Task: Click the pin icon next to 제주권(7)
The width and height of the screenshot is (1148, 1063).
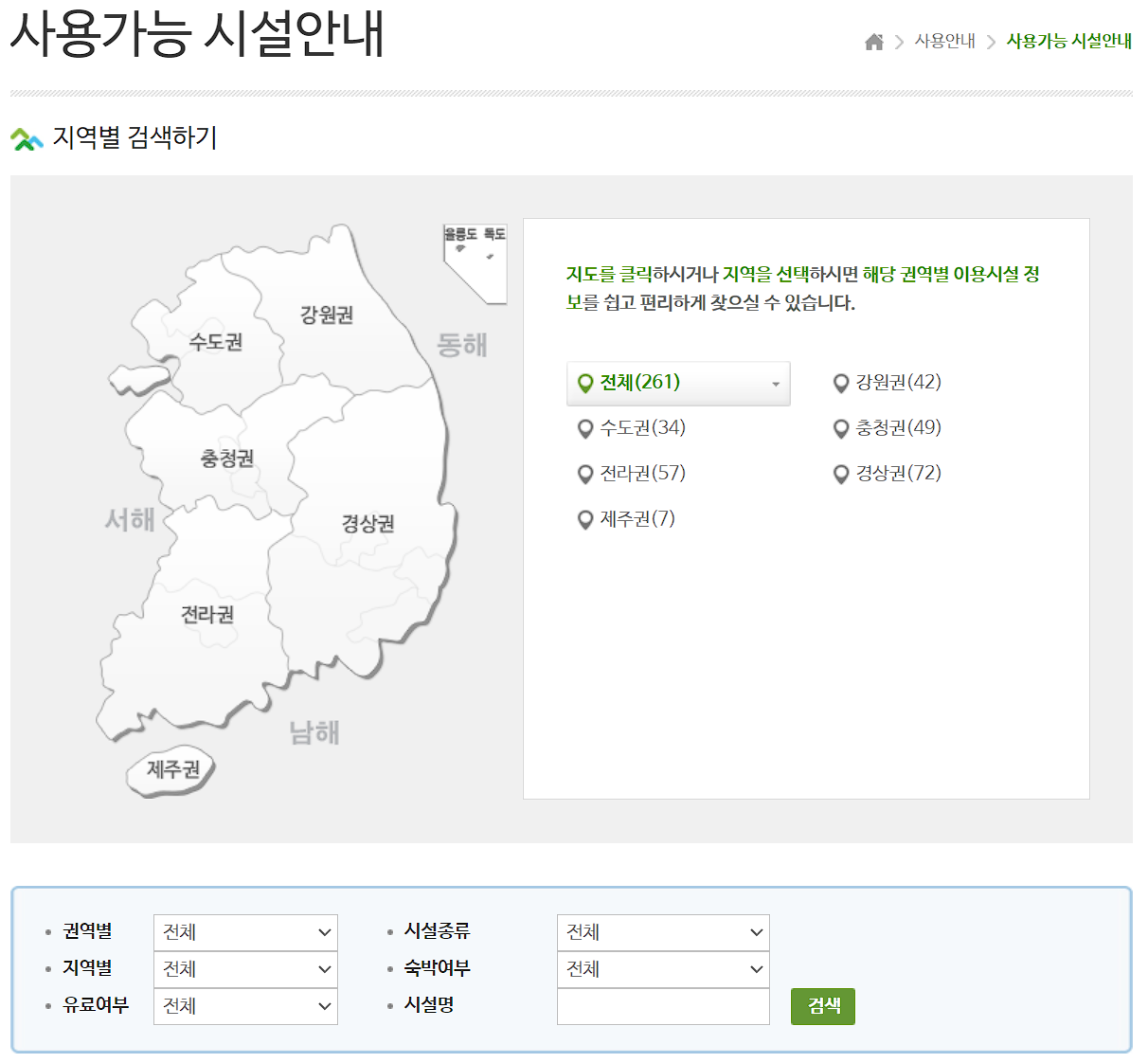Action: tap(585, 519)
